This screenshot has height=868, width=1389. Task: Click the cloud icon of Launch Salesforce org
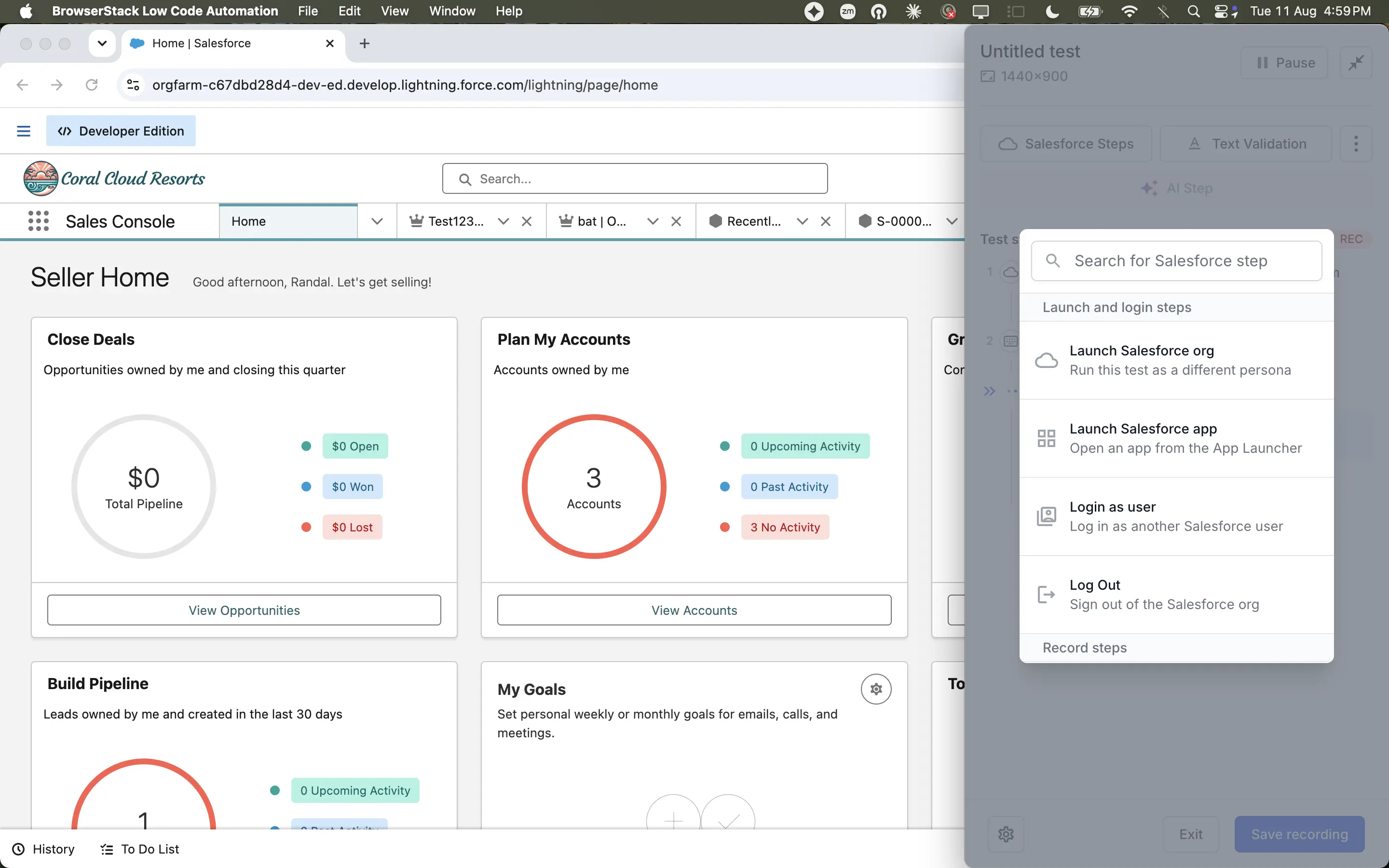1047,361
